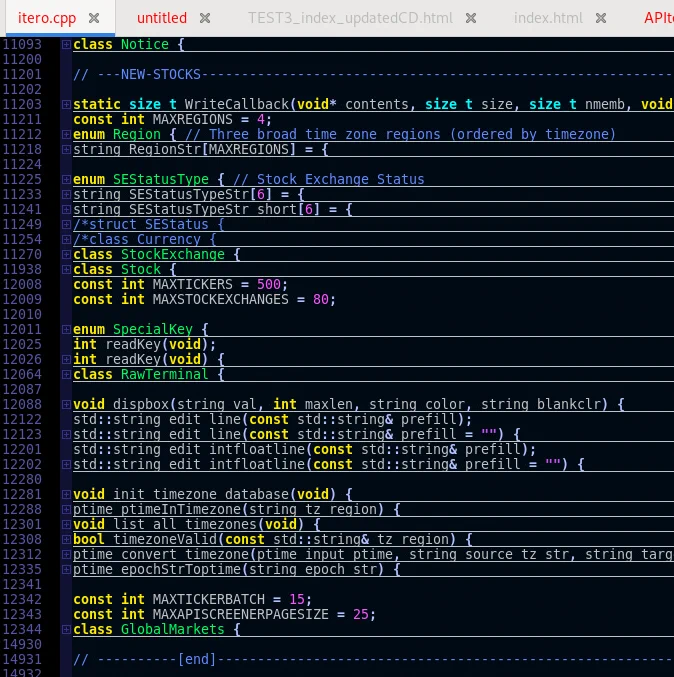Click the readKey prototype on line 12025
Screen dimensions: 674x677
144,345
